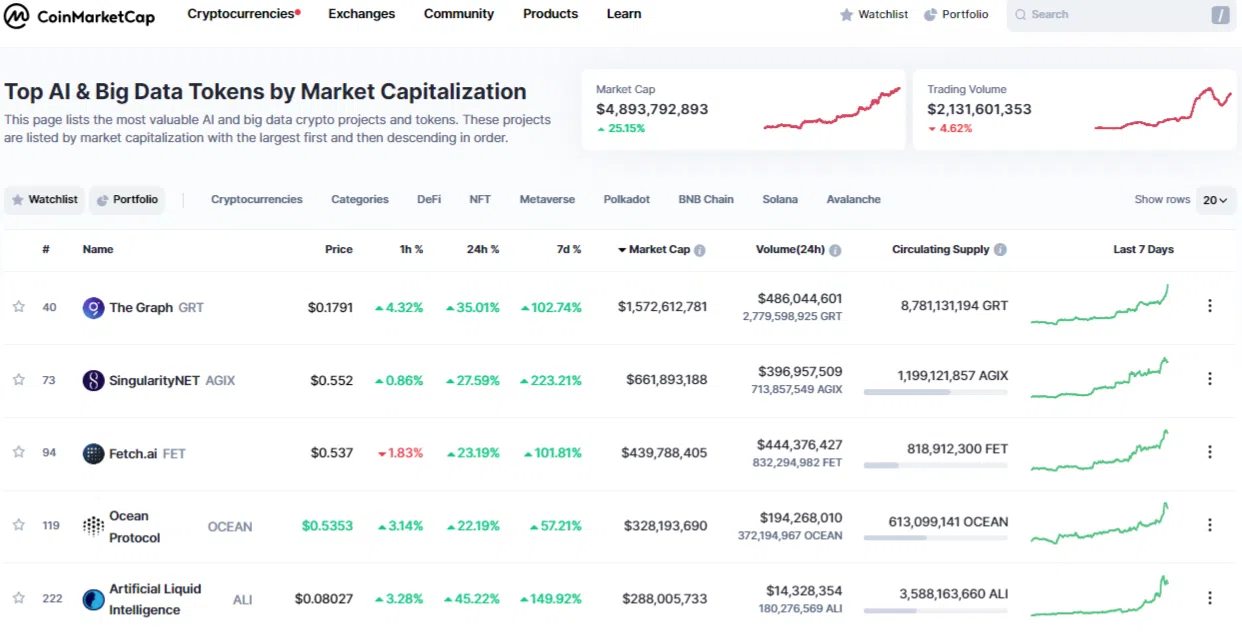
Task: Click the Fetch.ai FET coin logo
Action: pos(93,453)
